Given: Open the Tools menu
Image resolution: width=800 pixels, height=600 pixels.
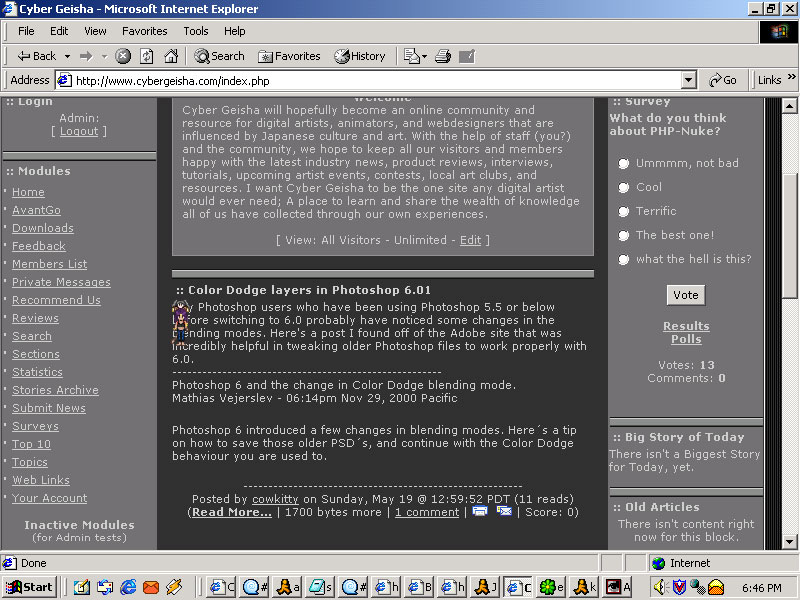Looking at the screenshot, I should click(x=196, y=31).
